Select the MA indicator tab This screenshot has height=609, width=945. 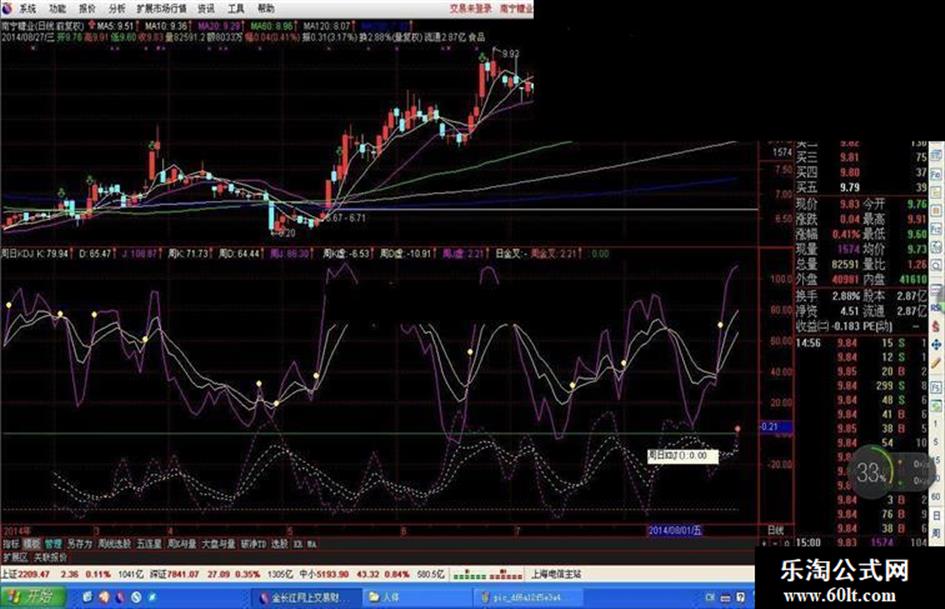312,543
